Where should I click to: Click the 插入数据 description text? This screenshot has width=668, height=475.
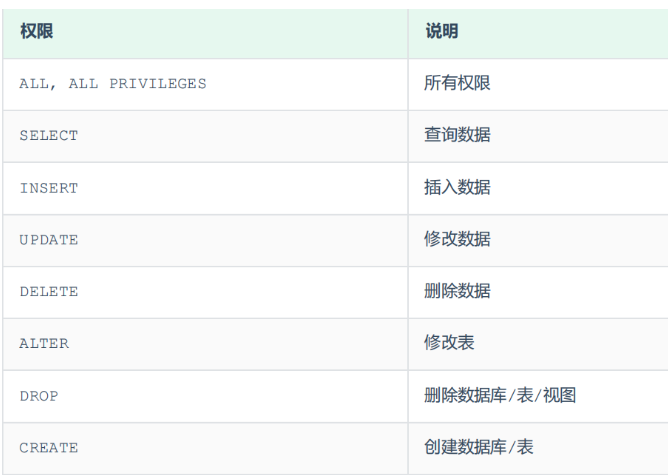click(457, 187)
